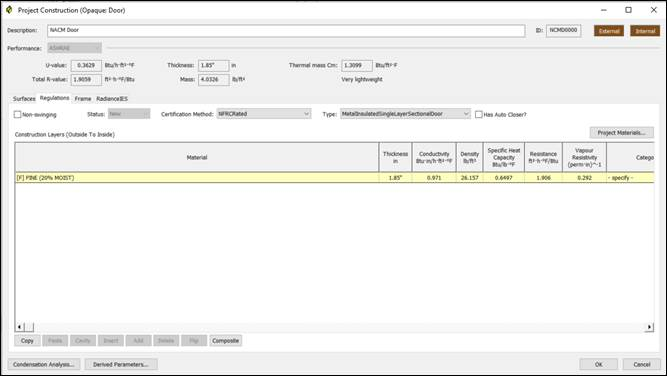Click the right scroll arrow of layers table
Image resolution: width=667 pixels, height=376 pixels.
point(649,327)
